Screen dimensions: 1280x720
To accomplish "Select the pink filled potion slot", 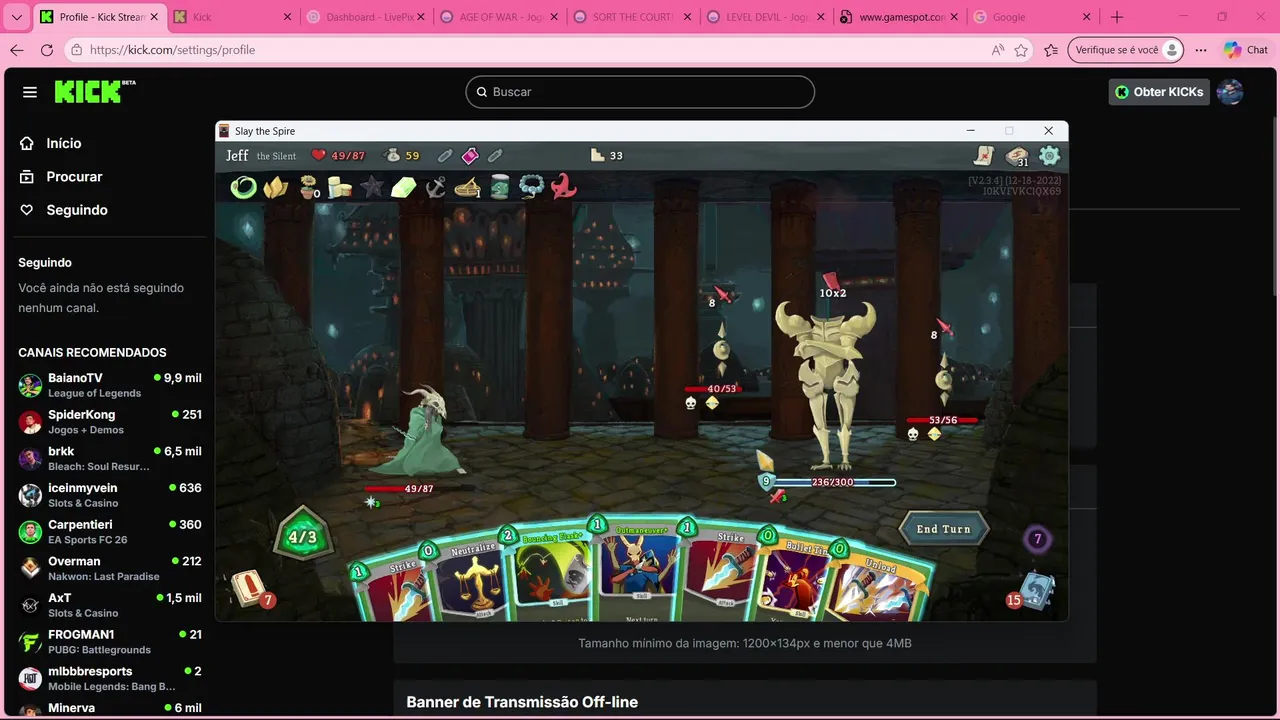I will click(x=470, y=155).
